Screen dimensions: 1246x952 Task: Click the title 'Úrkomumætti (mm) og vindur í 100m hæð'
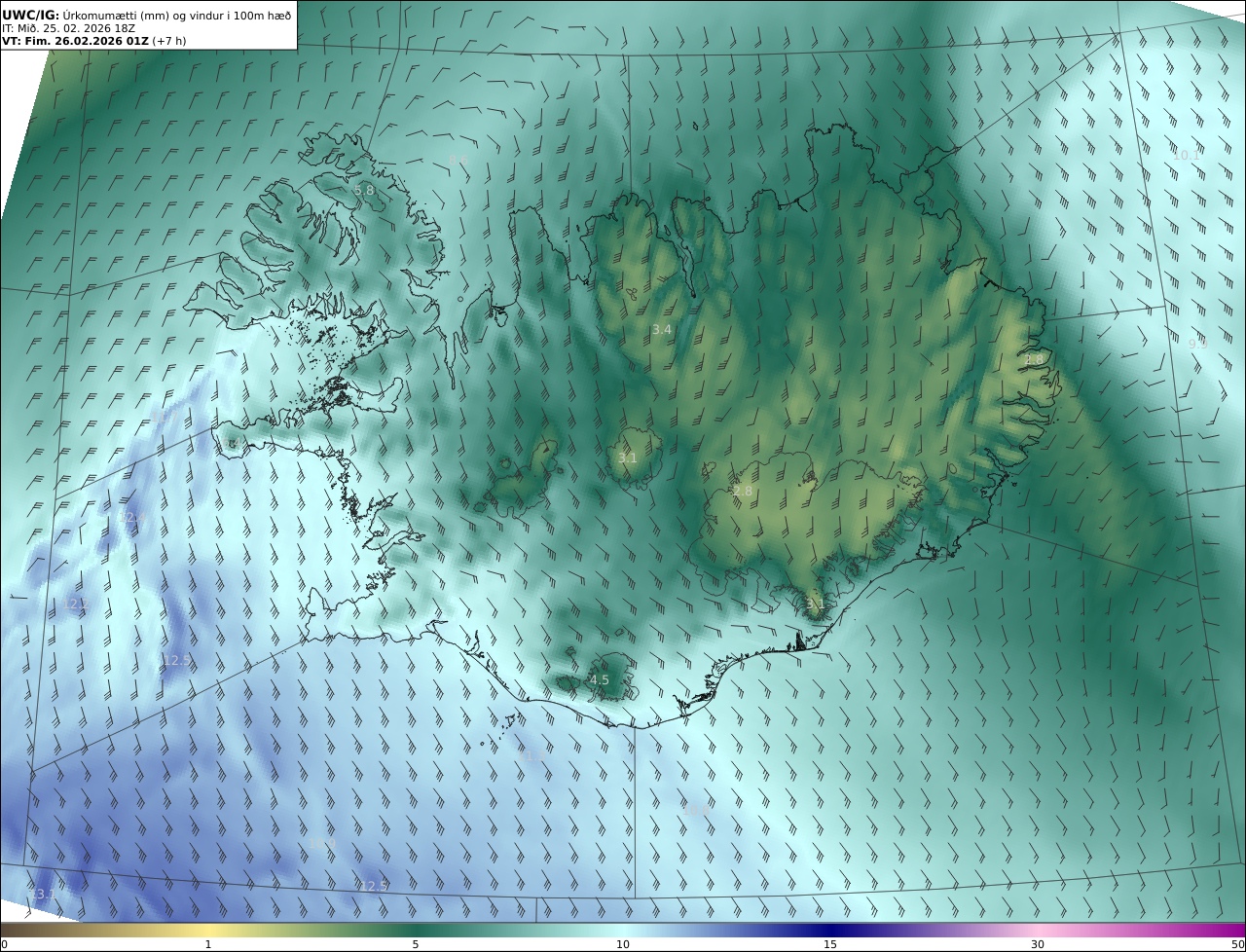[177, 15]
